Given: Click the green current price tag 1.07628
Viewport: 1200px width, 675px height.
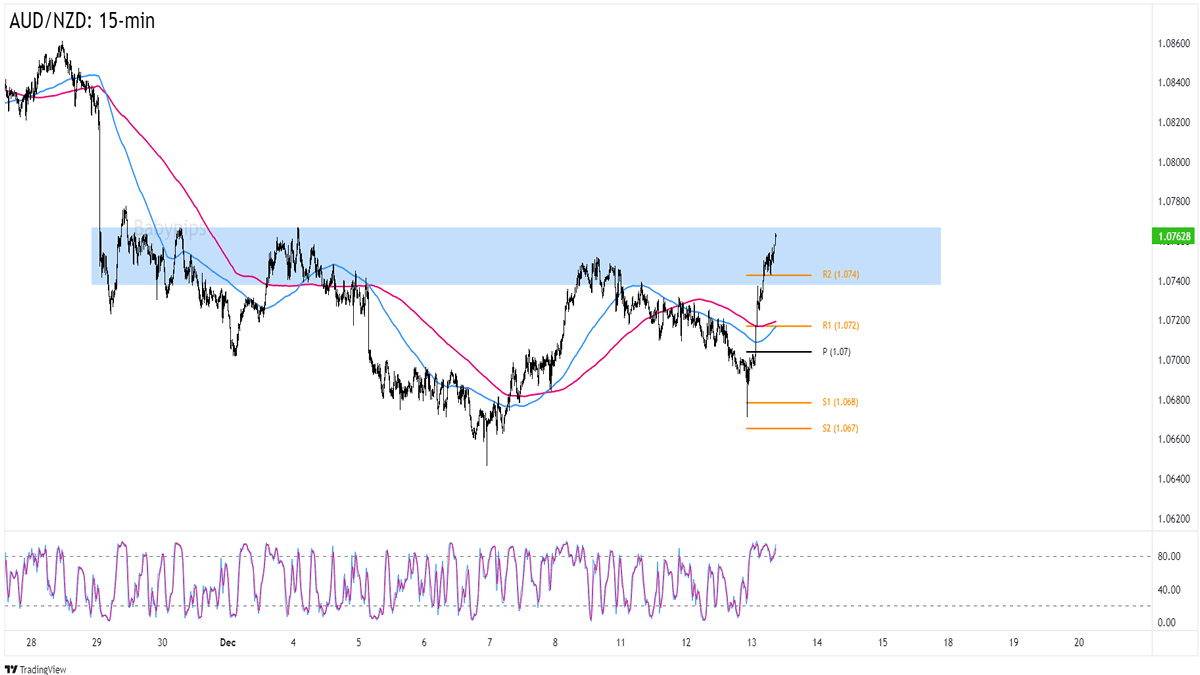Looking at the screenshot, I should click(1172, 237).
